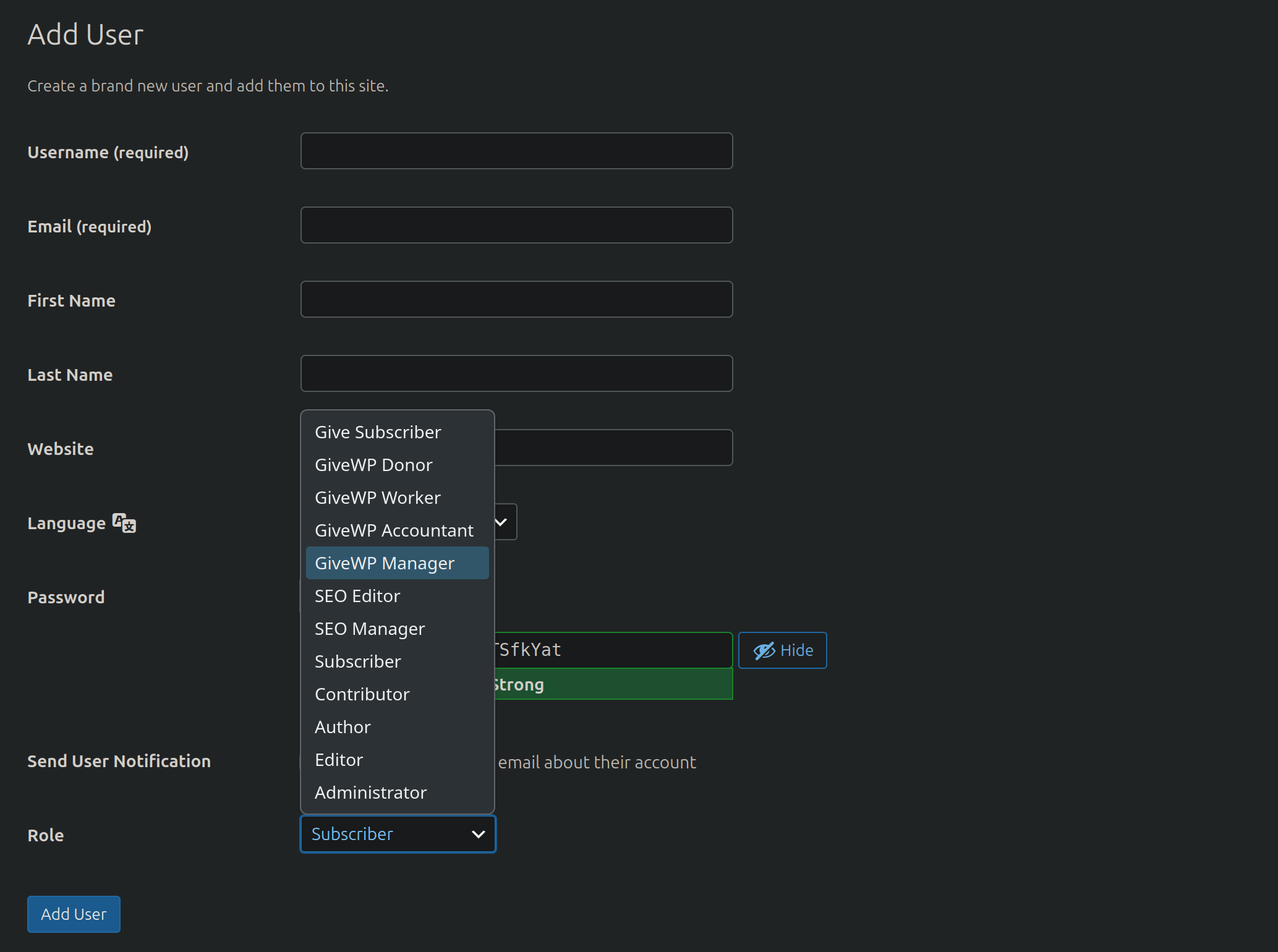Viewport: 1278px width, 952px height.
Task: Click the eye icon on the Hide button
Action: pos(764,650)
